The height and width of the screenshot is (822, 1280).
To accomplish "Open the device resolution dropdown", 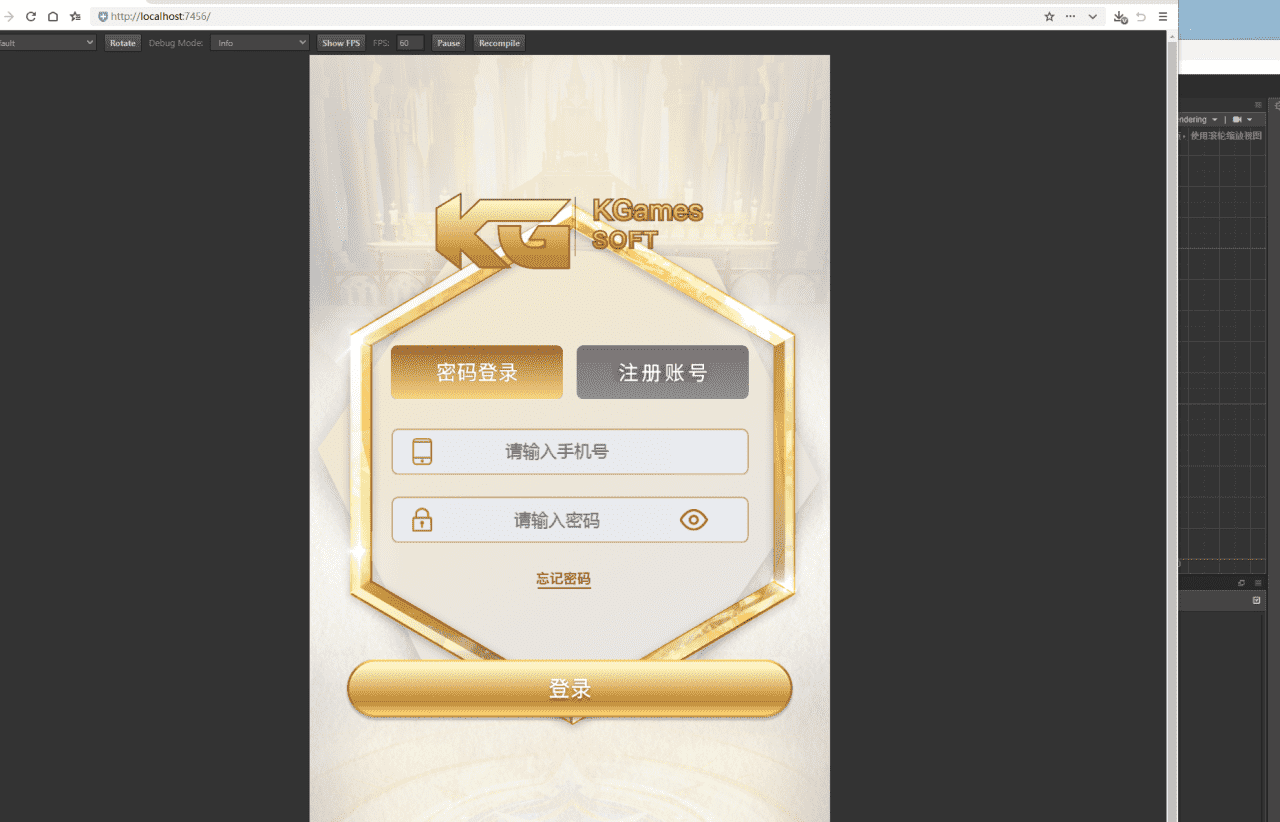I will (x=47, y=43).
